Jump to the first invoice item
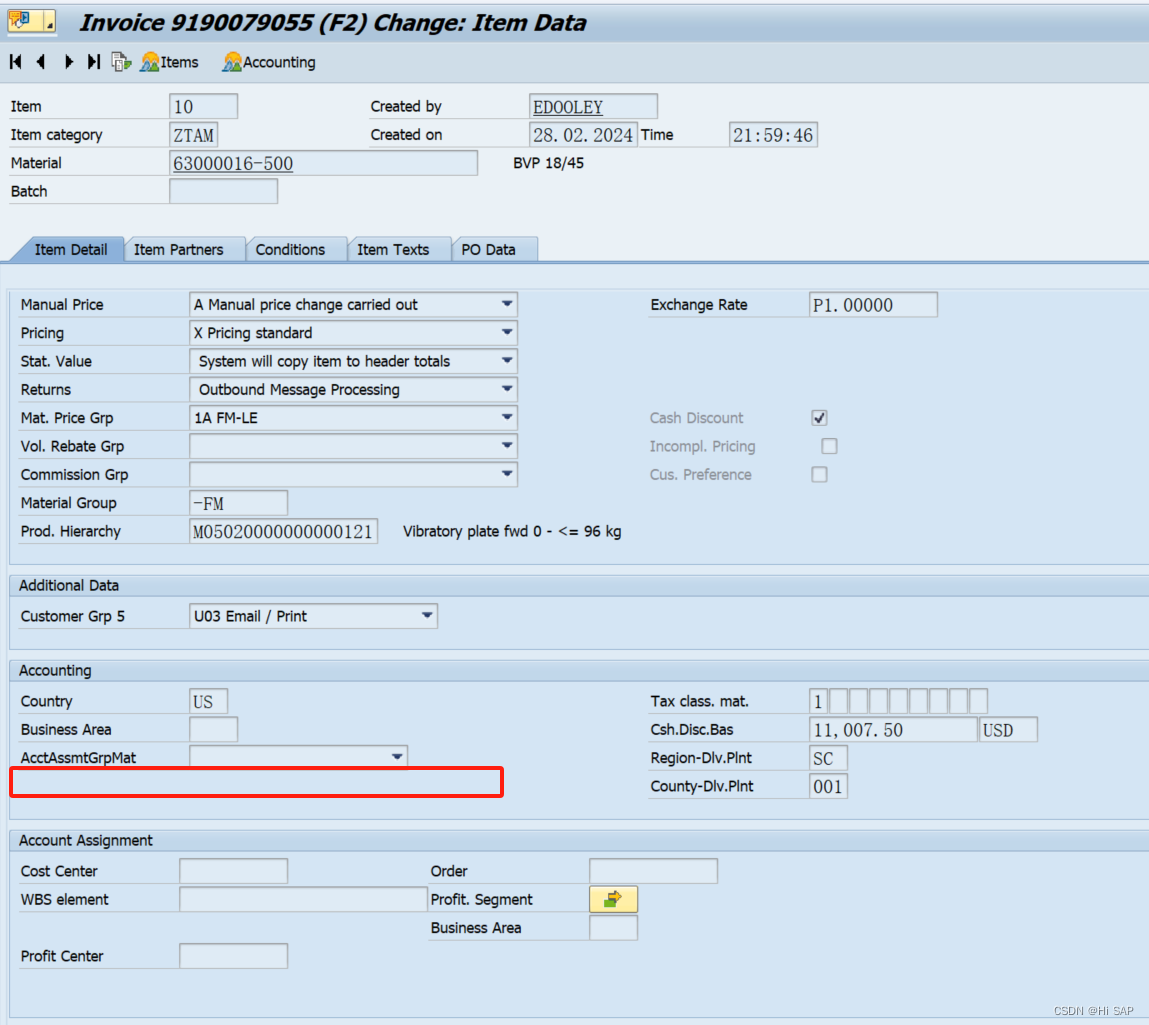1149x1025 pixels. pyautogui.click(x=14, y=62)
